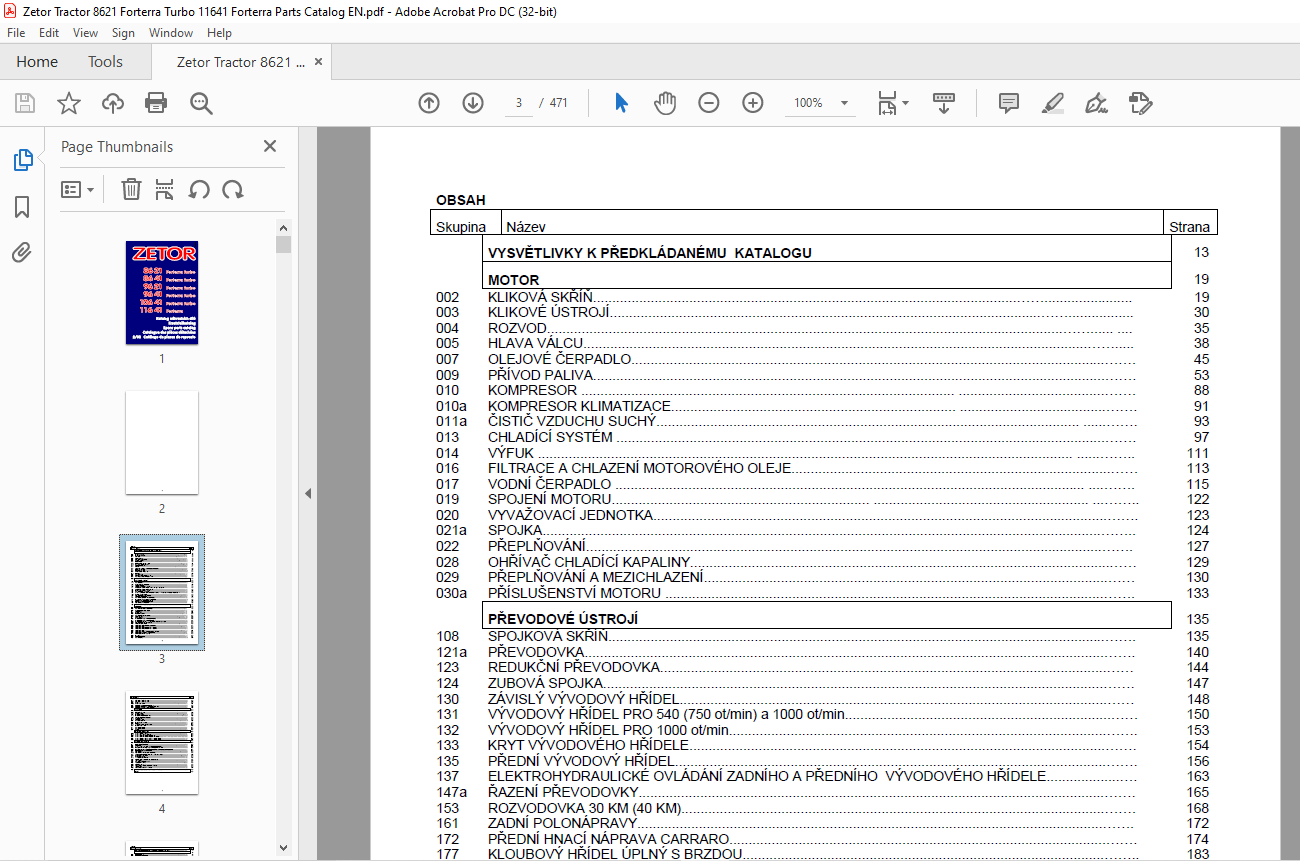
Task: Click the PŘEVODOVÉ ÚSTROJÍ section heading
Action: pos(563,619)
